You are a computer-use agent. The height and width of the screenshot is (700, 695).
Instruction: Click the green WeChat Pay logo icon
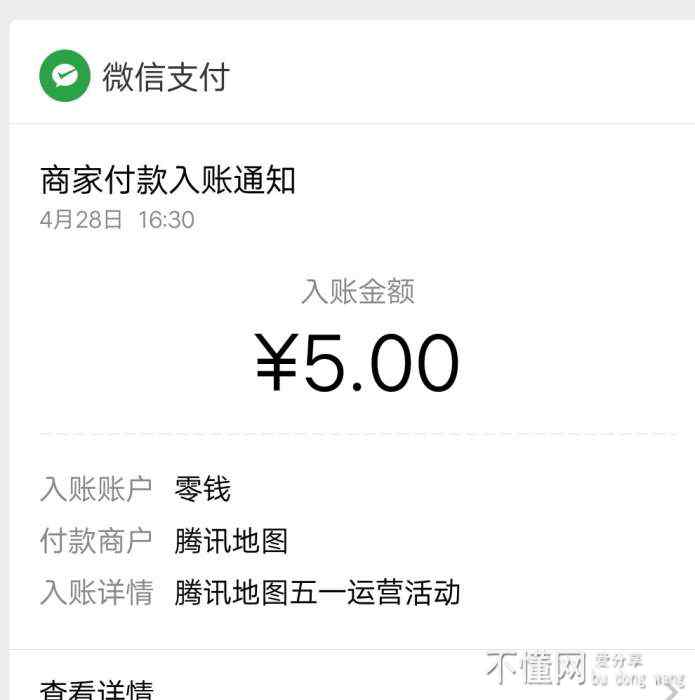pos(65,76)
